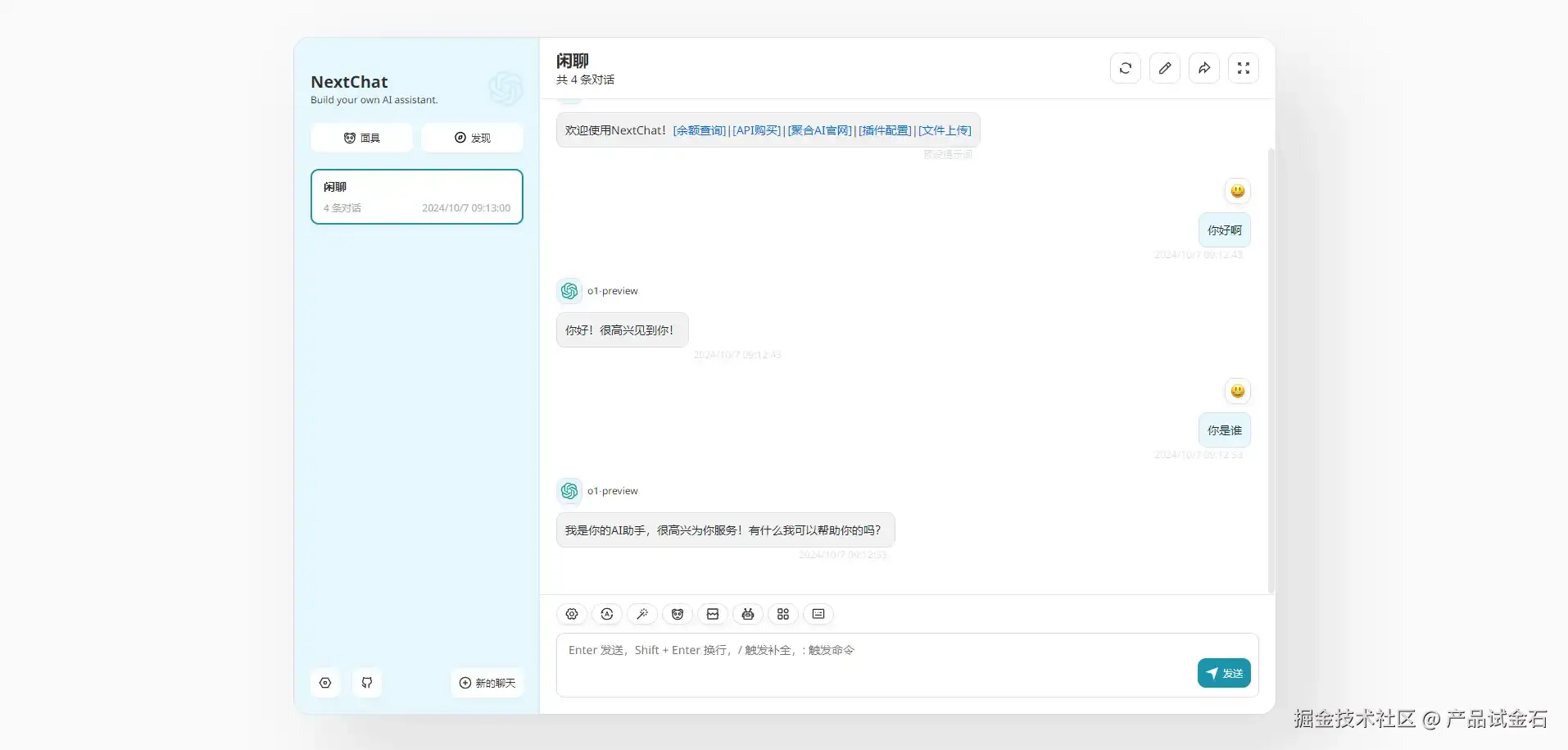Click the chat area vertical scrollbar
This screenshot has height=750, width=1568.
[x=1271, y=369]
